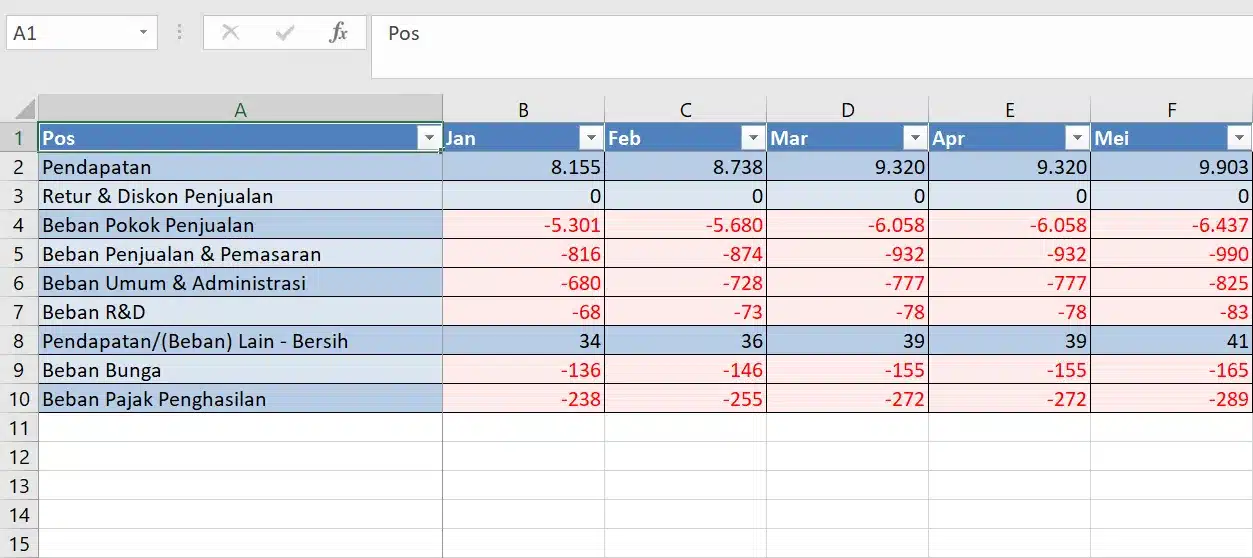Click the Name Box showing A1
Viewport: 1253px width, 558px height.
click(70, 33)
